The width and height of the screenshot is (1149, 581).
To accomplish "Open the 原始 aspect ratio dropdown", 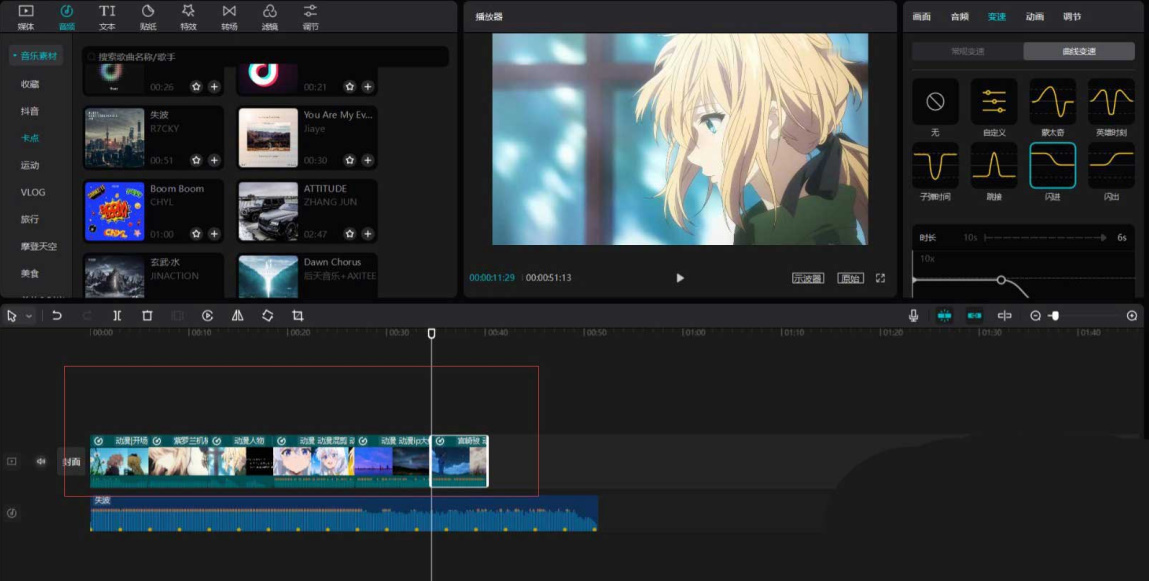I will (850, 278).
